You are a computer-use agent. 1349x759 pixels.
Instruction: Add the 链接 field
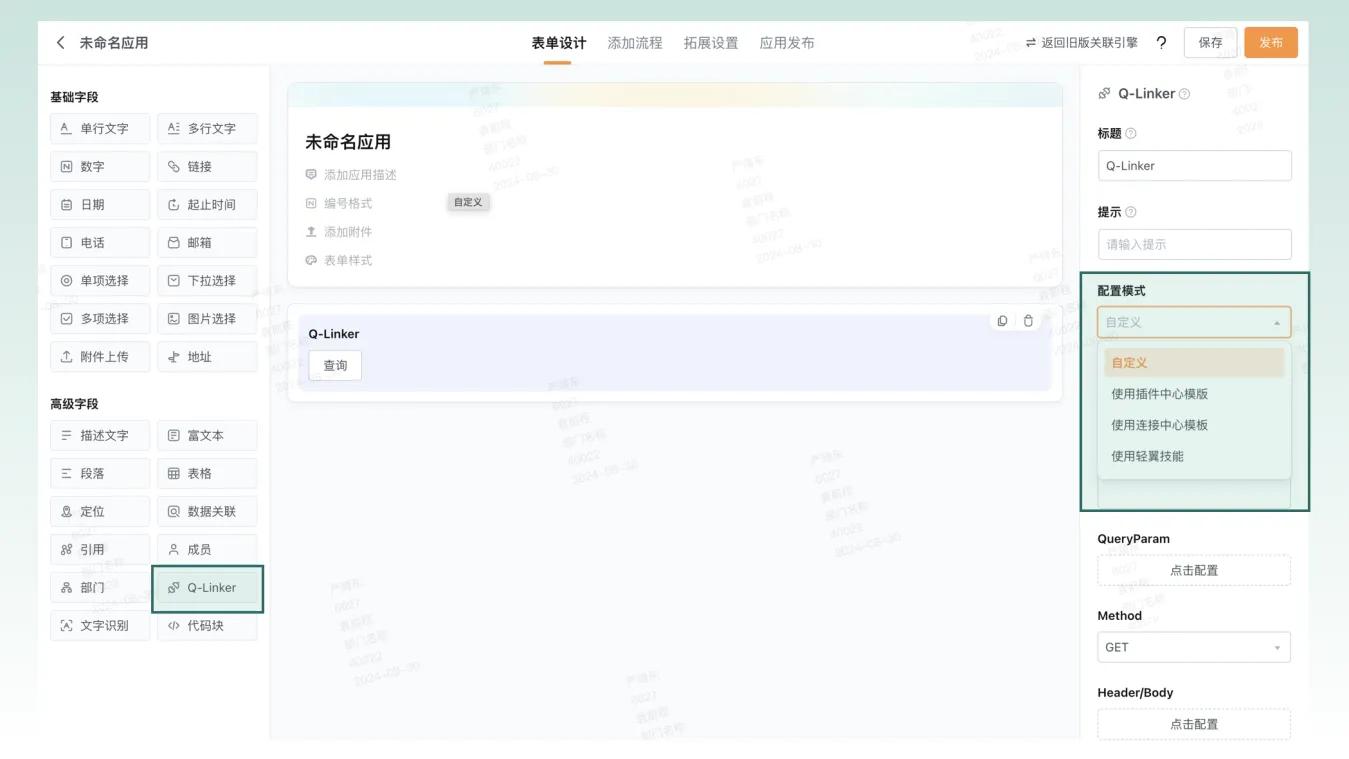tap(207, 166)
